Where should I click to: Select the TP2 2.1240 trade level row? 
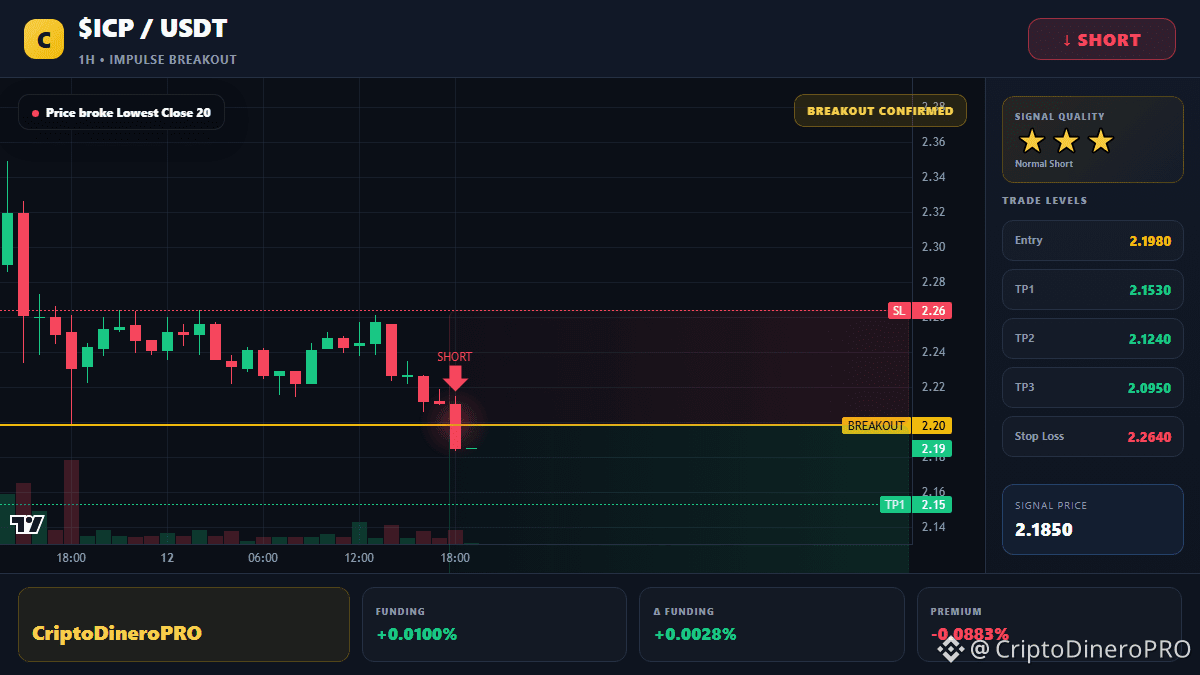click(1093, 339)
